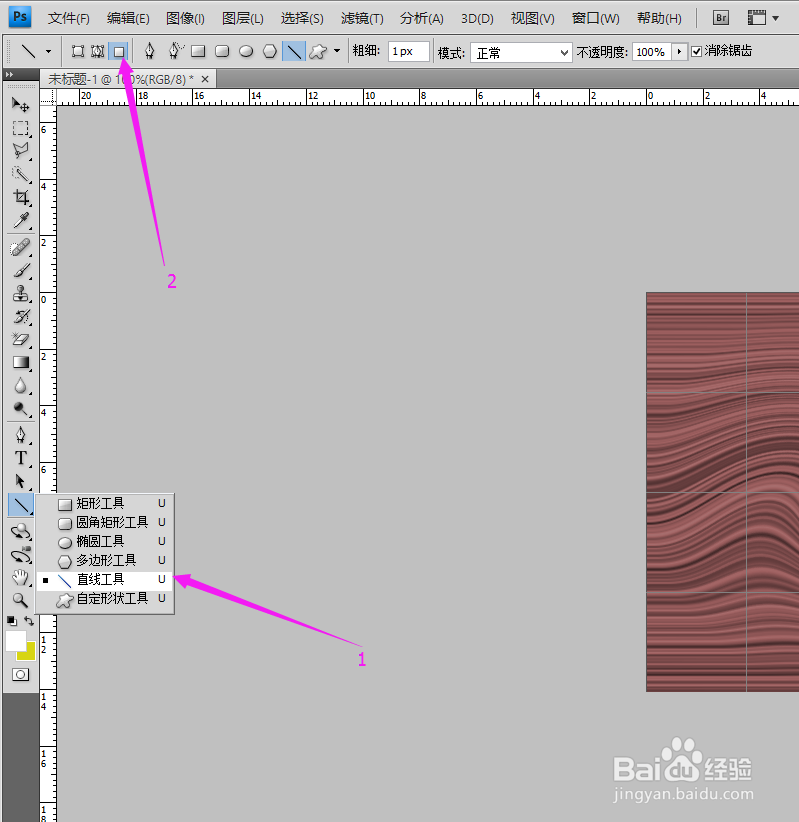This screenshot has width=799, height=822.
Task: Select the Rectangular Marquee tool
Action: [x=20, y=128]
